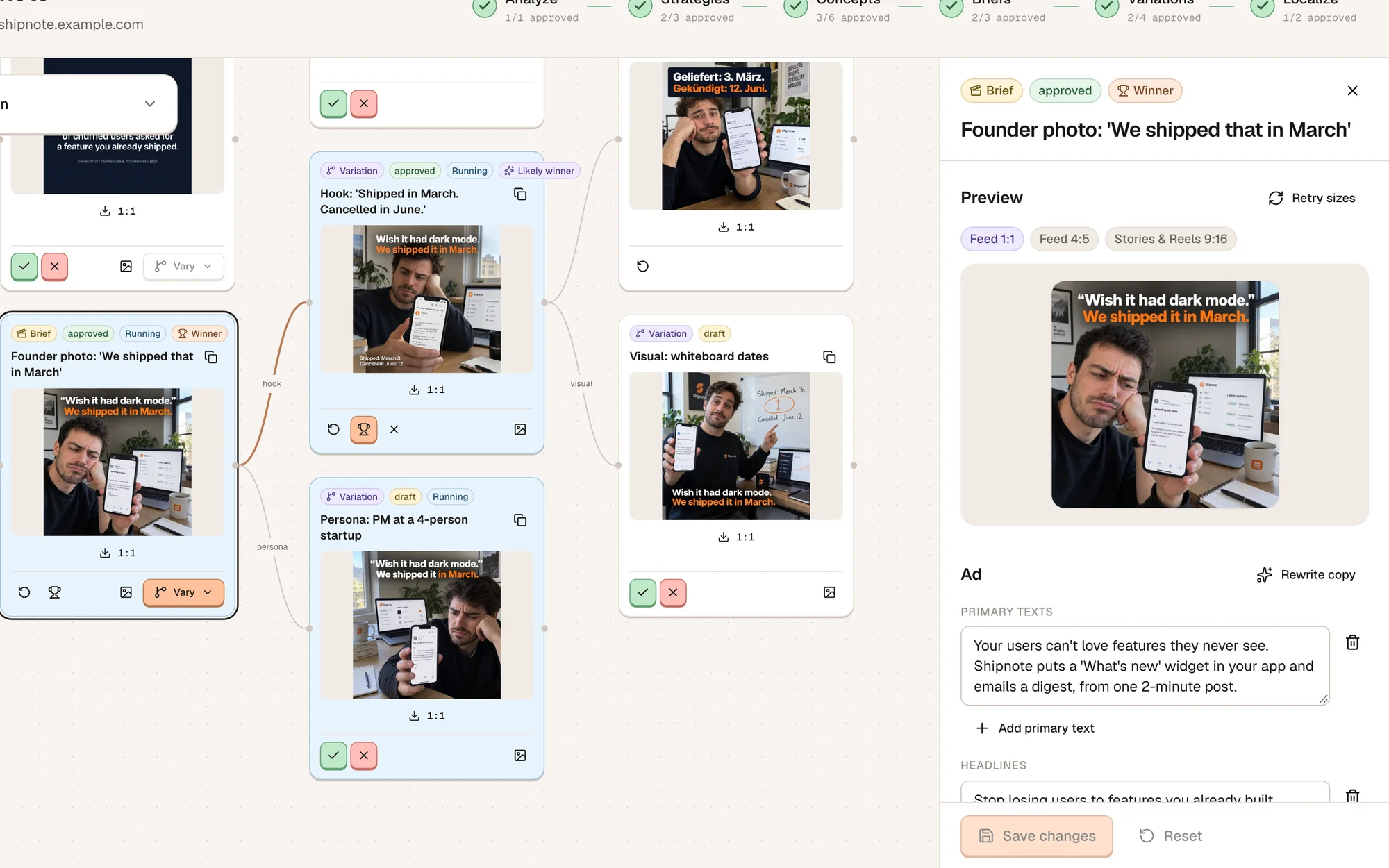Approve the Visual whiteboard dates variation
Screen dimensions: 1389x868
coord(642,592)
